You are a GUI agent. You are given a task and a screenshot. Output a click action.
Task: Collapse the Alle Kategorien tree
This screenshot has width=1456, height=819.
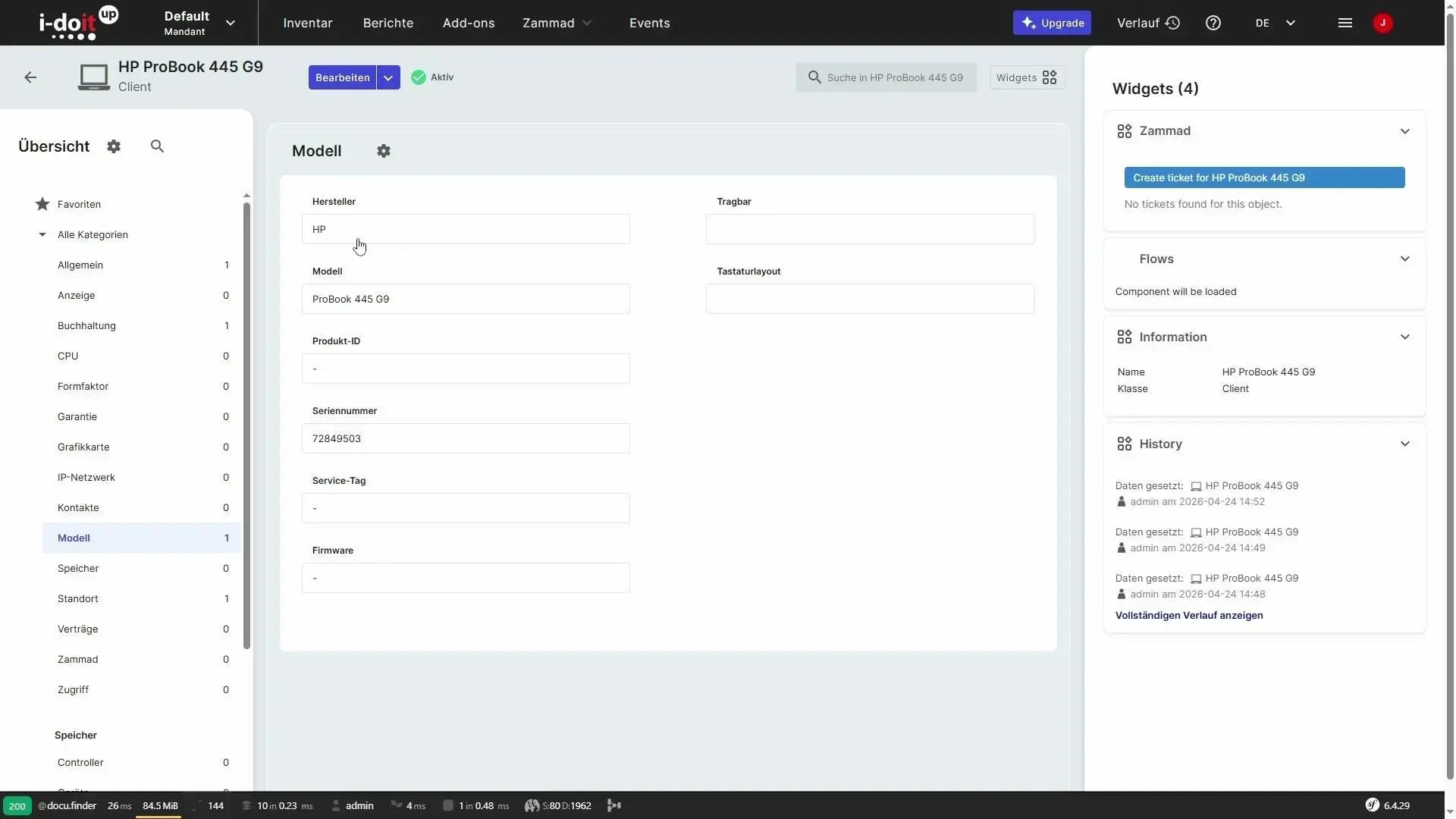point(42,234)
